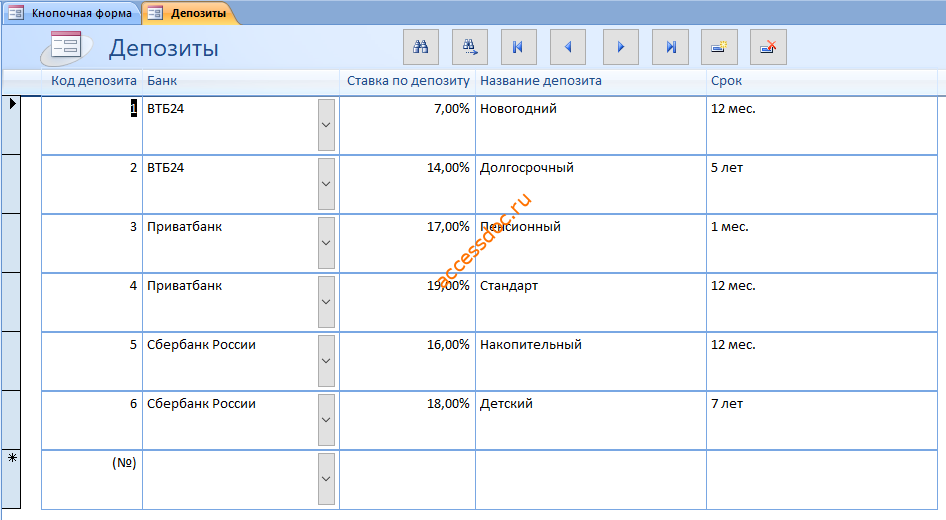Click the form icon on Депозиты tab
946x520 pixels.
(155, 13)
